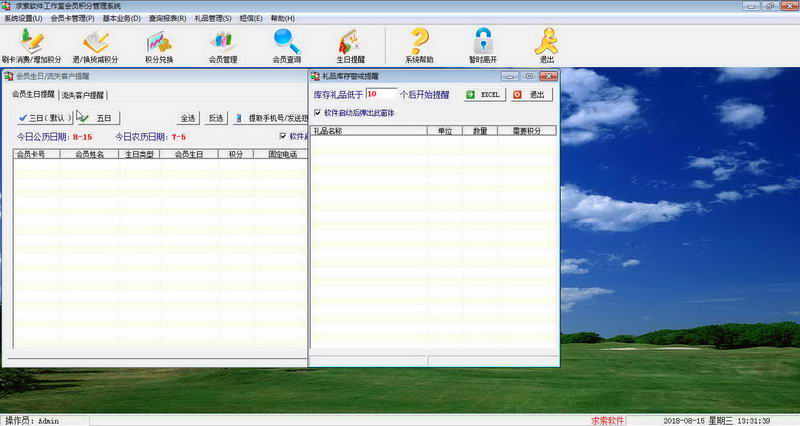Open 刷卡消费/增加积分 toolbar icon
The image size is (800, 426).
(x=33, y=44)
